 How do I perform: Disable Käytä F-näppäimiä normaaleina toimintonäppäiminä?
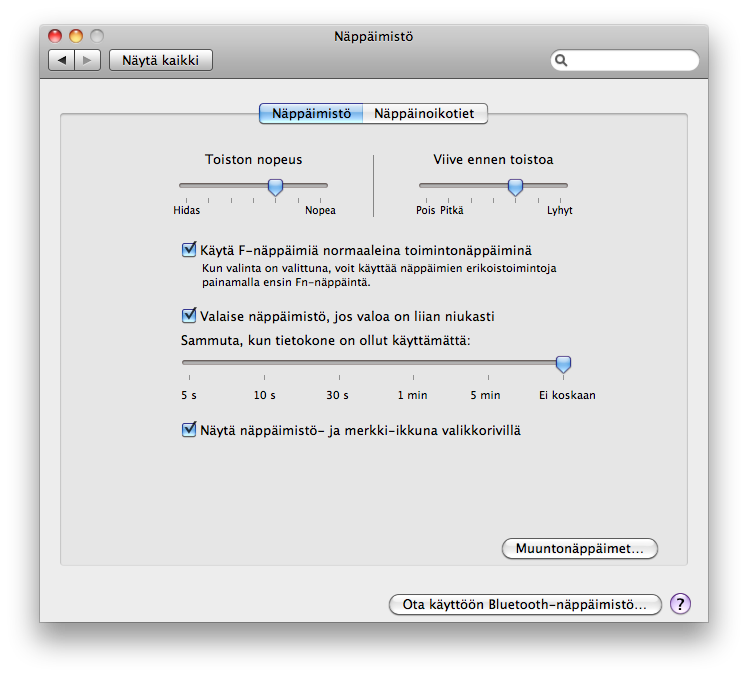[189, 250]
